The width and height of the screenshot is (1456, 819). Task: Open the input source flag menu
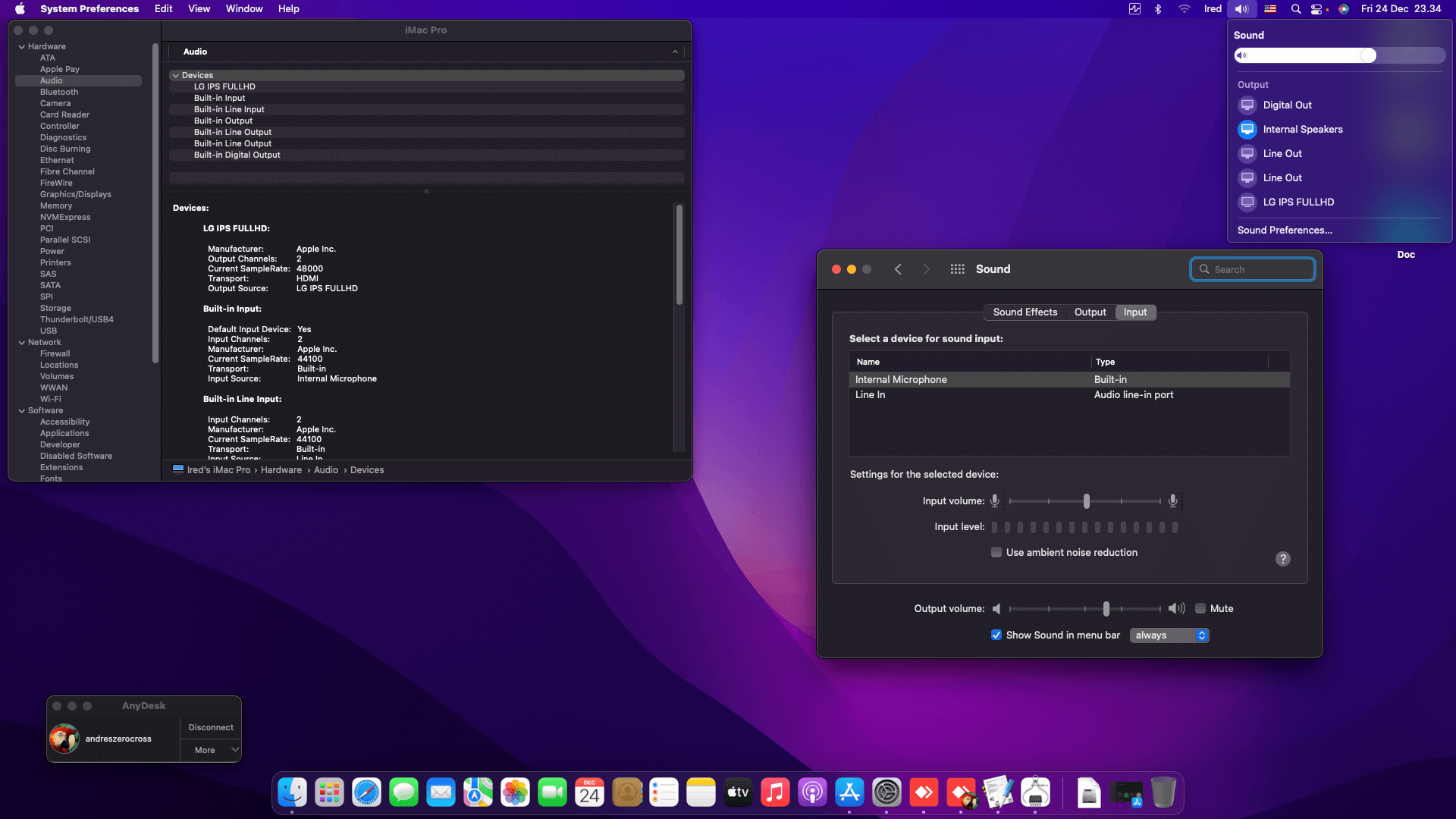click(x=1270, y=9)
